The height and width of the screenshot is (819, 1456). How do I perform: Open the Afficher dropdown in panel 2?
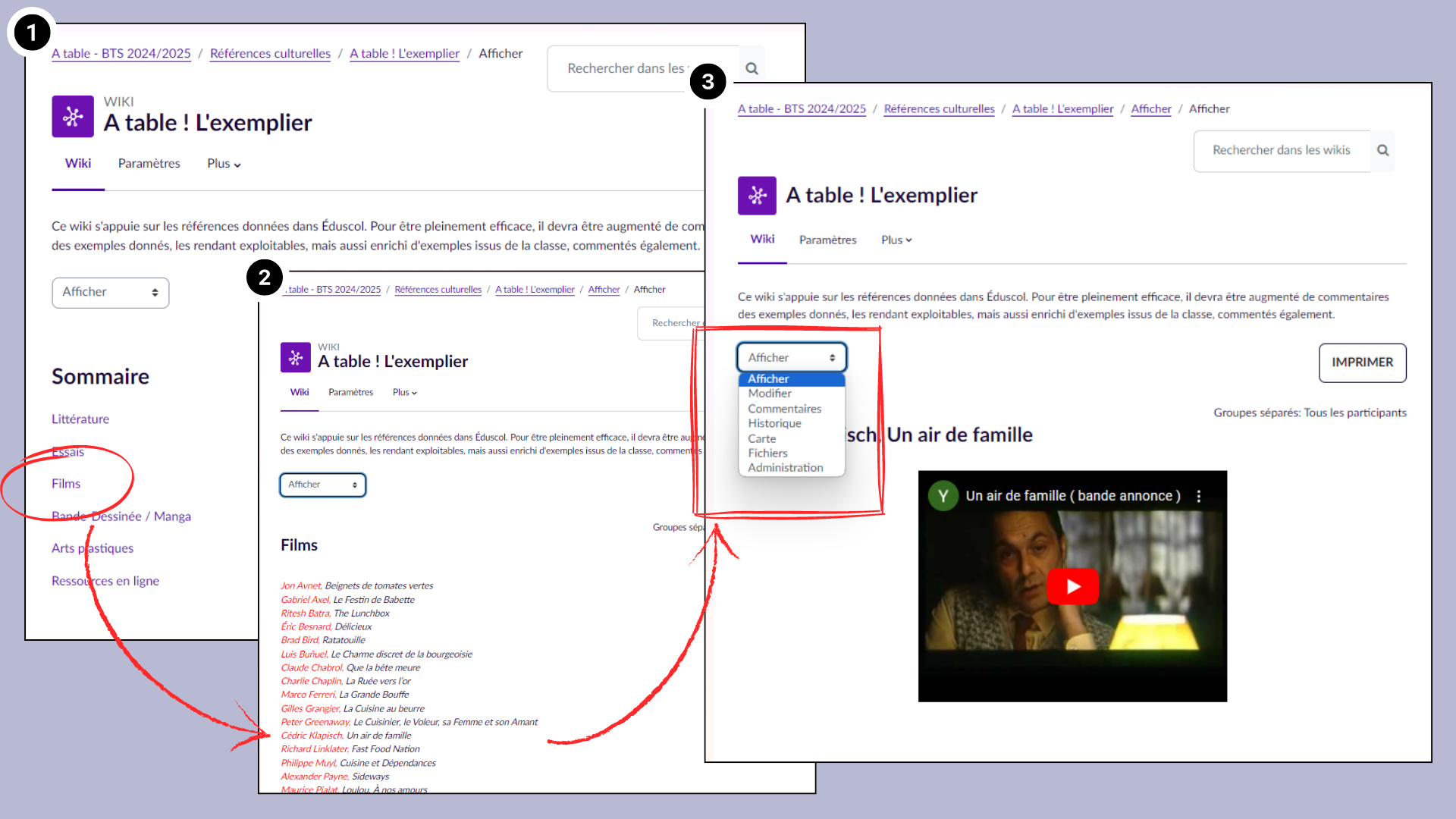tap(322, 485)
